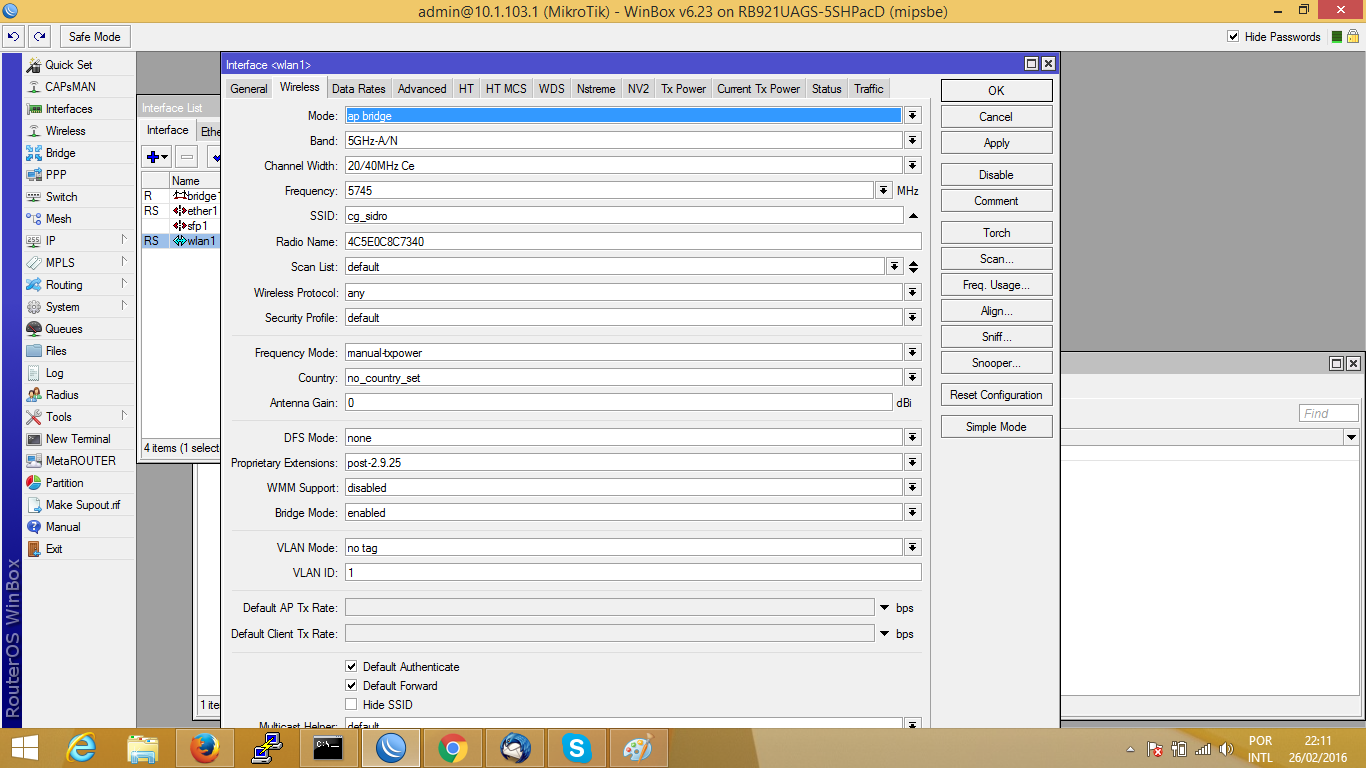This screenshot has height=768, width=1366.
Task: Expand the Default AP Tx Rate field
Action: [x=884, y=608]
